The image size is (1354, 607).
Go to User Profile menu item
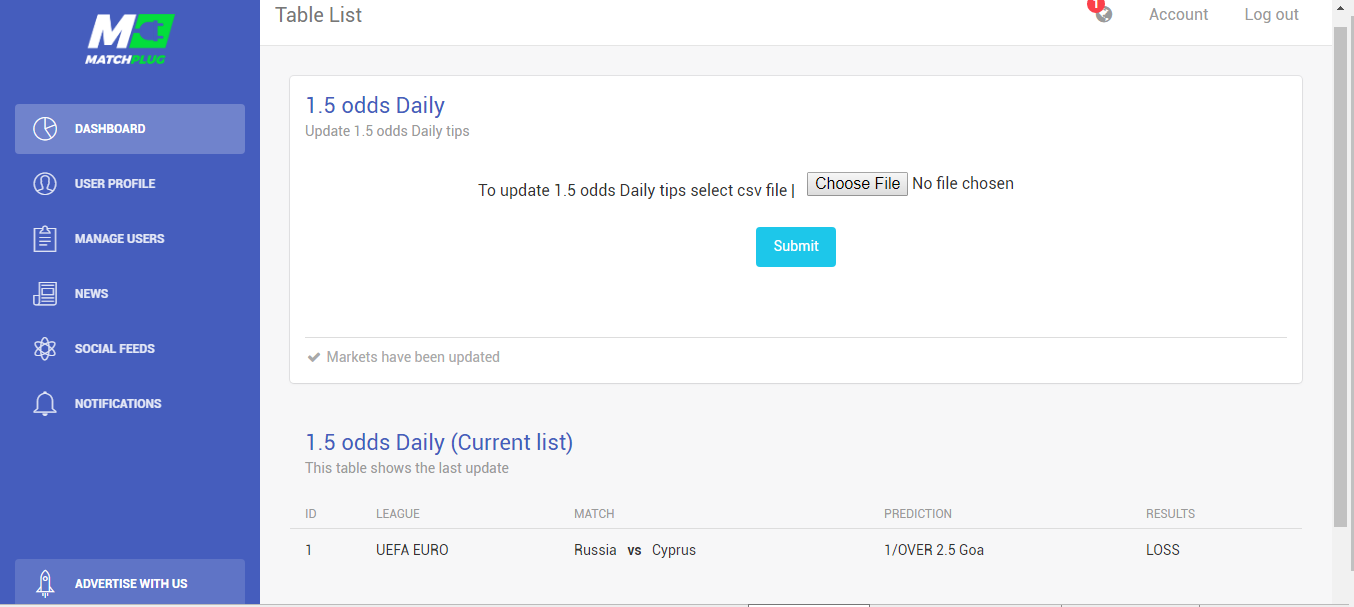130,184
